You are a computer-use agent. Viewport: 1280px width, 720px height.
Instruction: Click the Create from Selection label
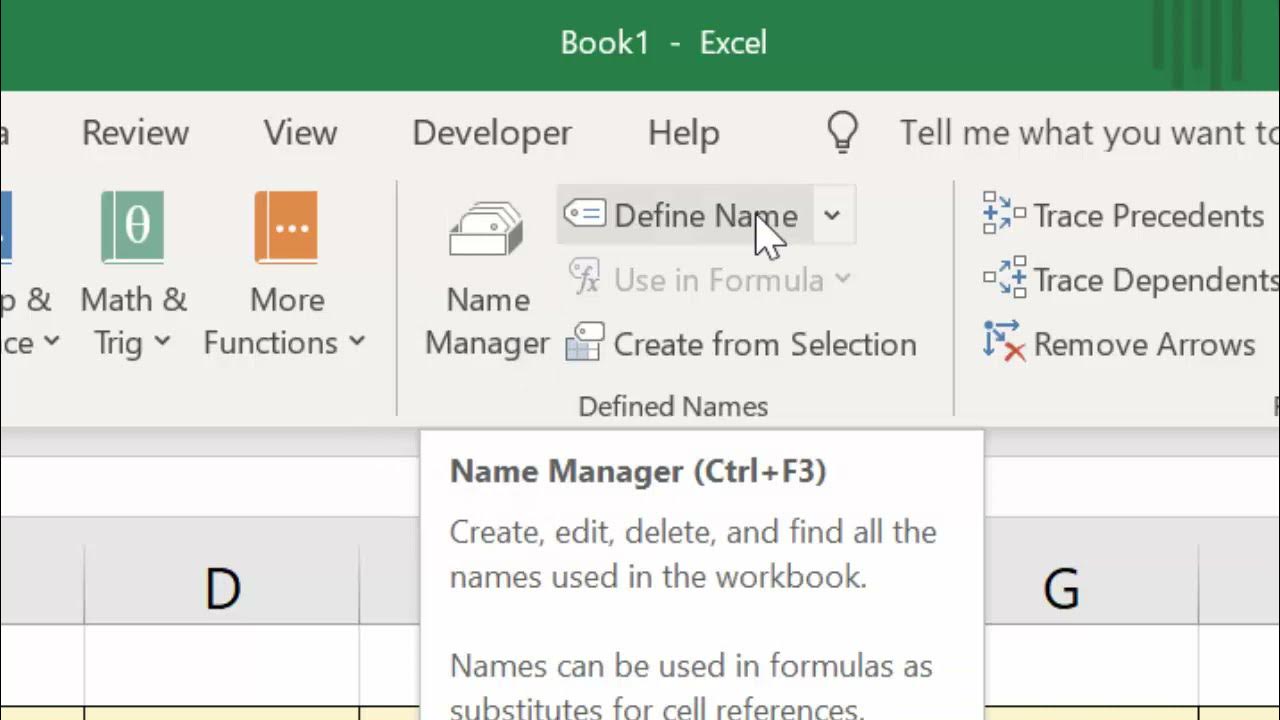click(x=764, y=344)
